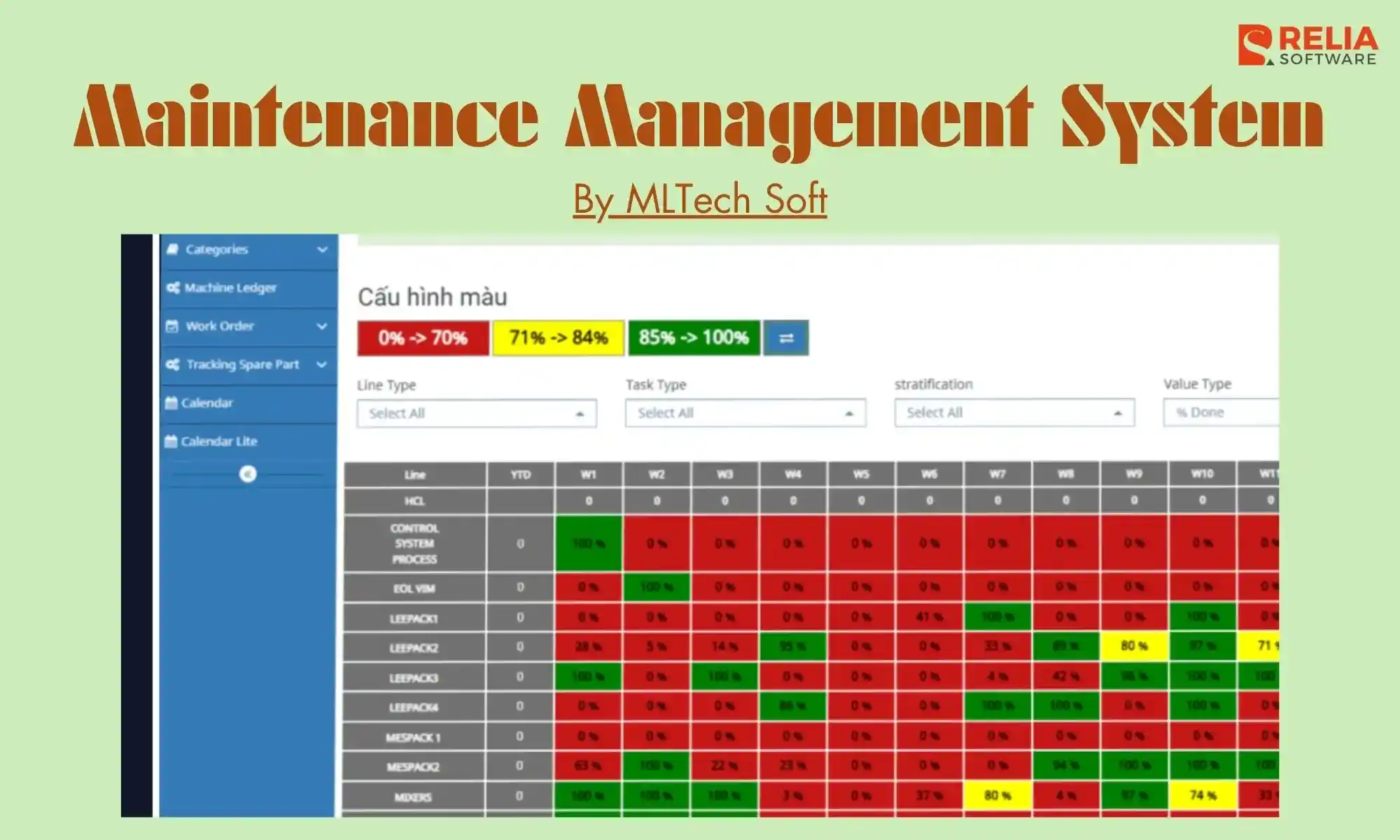
Task: Select Tracking Spare Part menu item
Action: [248, 365]
